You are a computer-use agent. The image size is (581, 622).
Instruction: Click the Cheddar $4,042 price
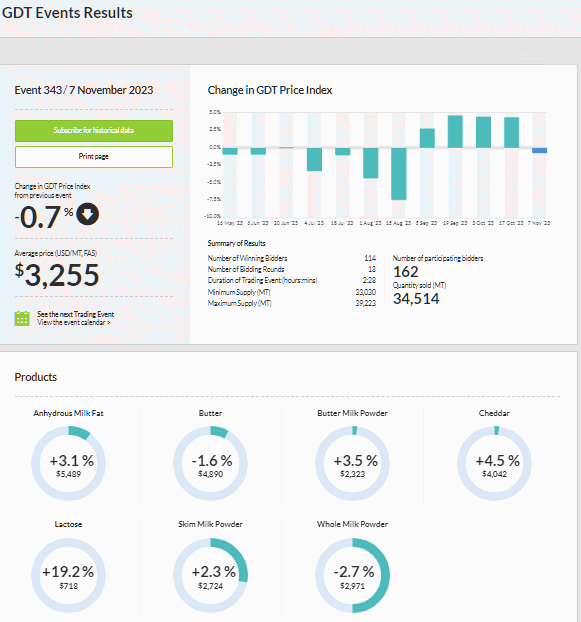pos(495,474)
